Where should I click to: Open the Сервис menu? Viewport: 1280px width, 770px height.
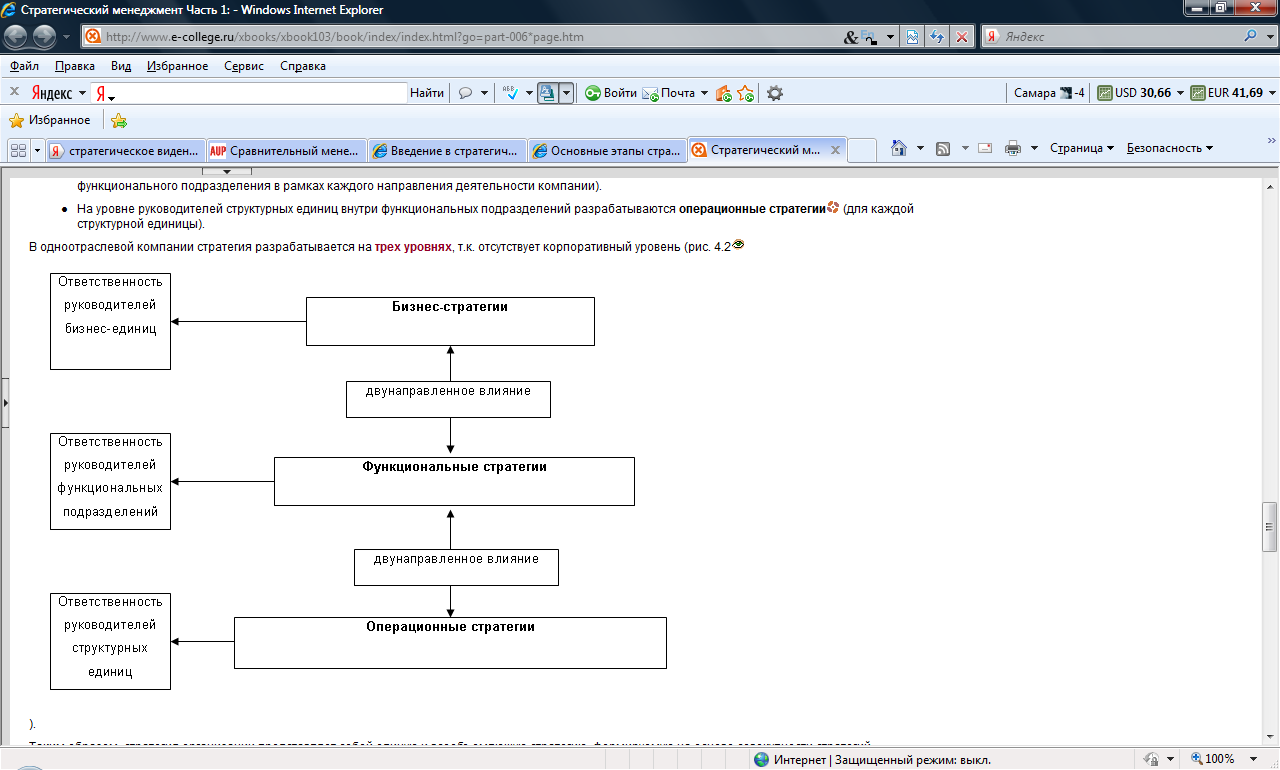244,66
